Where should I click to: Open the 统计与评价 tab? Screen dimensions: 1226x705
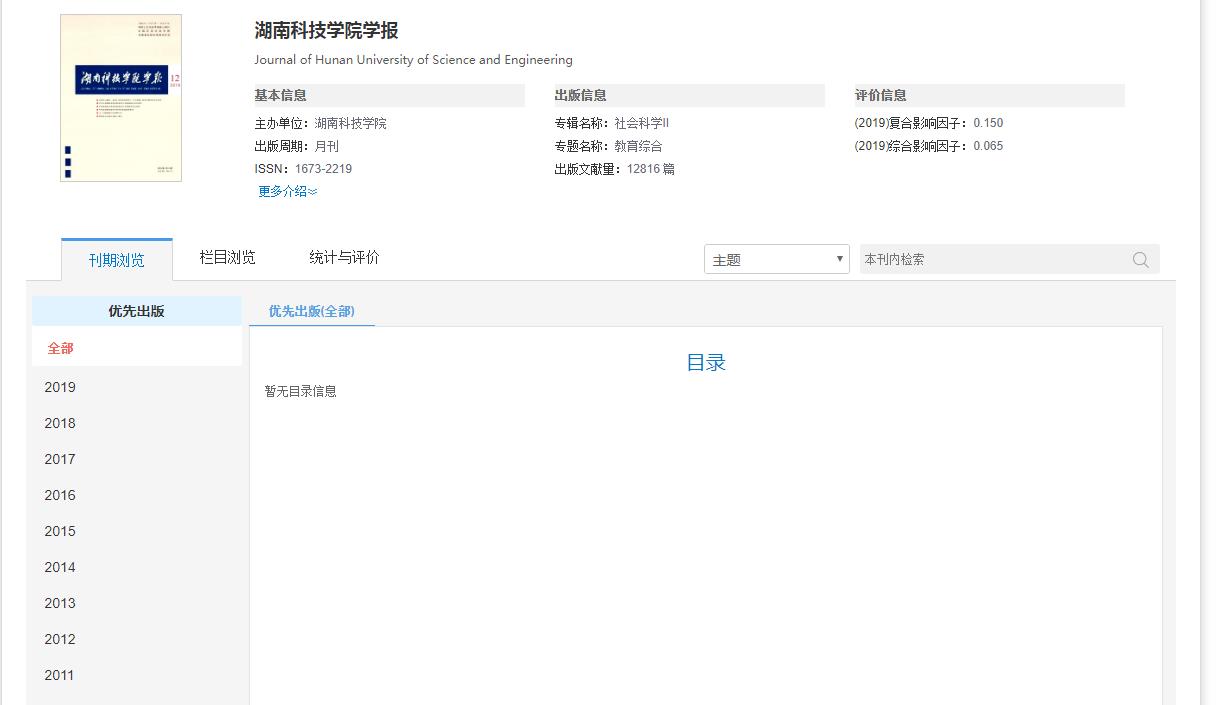pyautogui.click(x=344, y=258)
